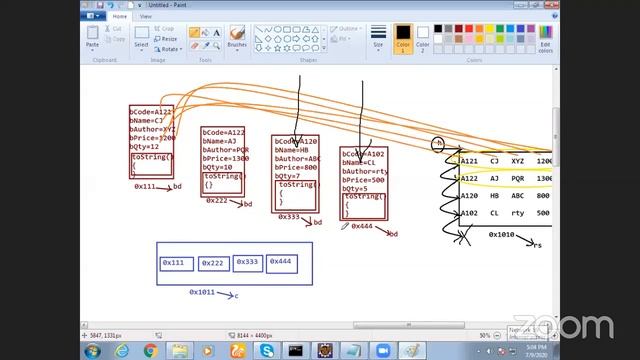This screenshot has height=360, width=640.
Task: Click the horizontal scrollbar left arrow
Action: pyautogui.click(x=84, y=325)
